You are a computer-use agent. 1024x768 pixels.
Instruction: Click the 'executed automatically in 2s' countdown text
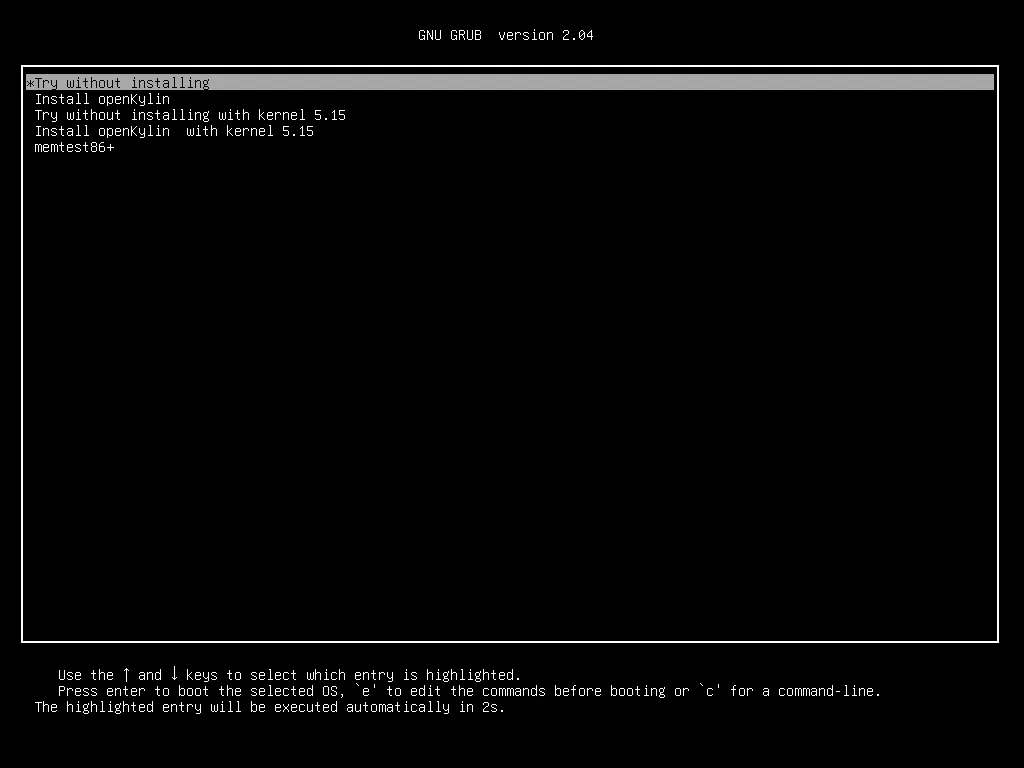[x=389, y=707]
